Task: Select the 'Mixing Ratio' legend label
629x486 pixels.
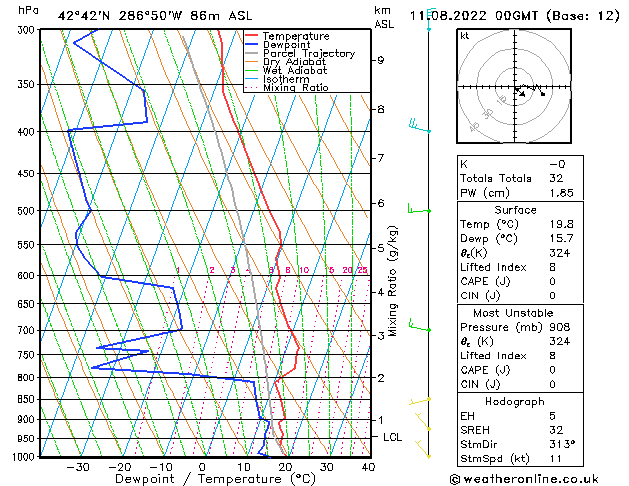Action: tap(296, 87)
